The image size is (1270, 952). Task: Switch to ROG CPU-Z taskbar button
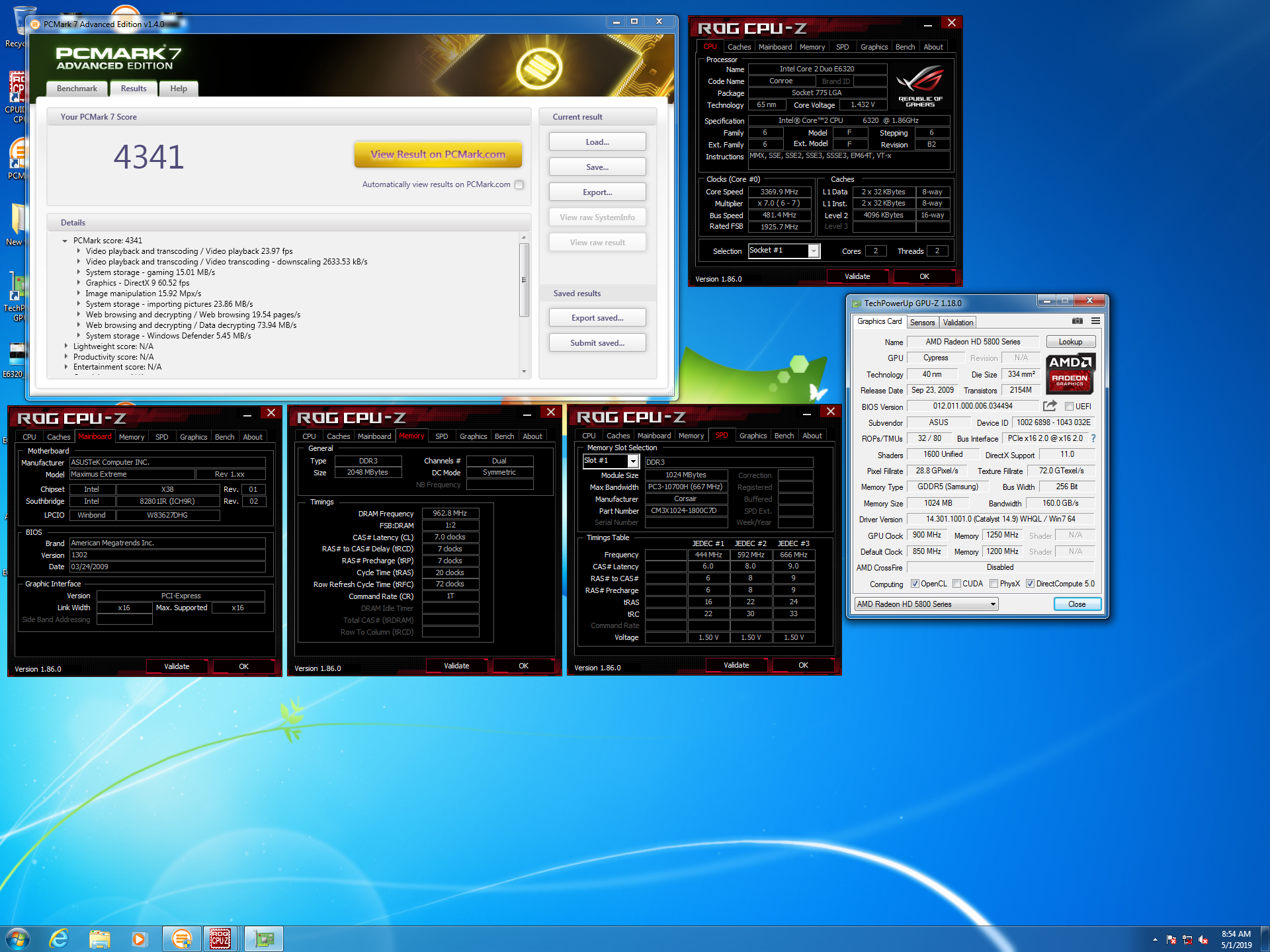[x=220, y=938]
